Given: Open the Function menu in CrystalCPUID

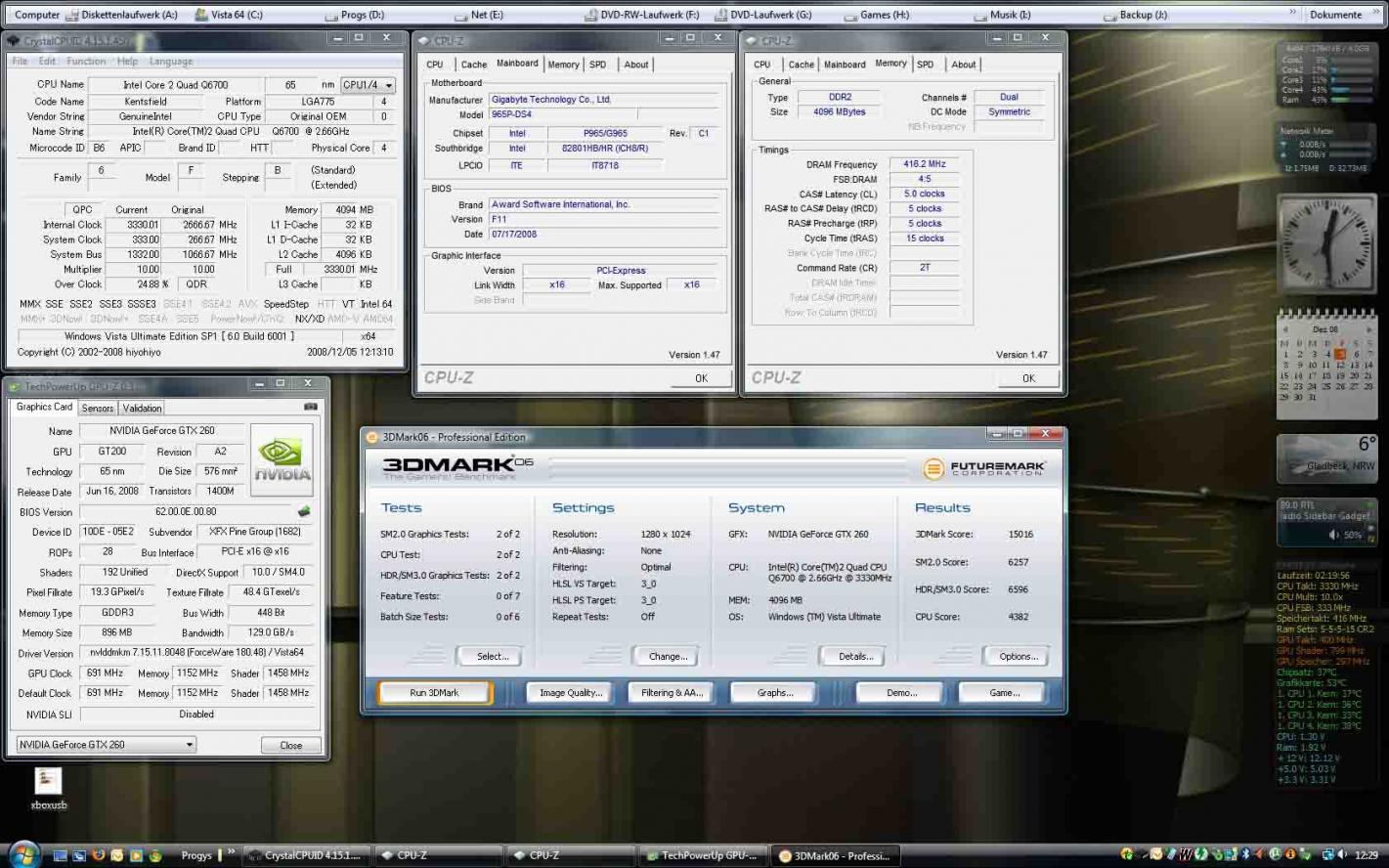Looking at the screenshot, I should pos(86,61).
